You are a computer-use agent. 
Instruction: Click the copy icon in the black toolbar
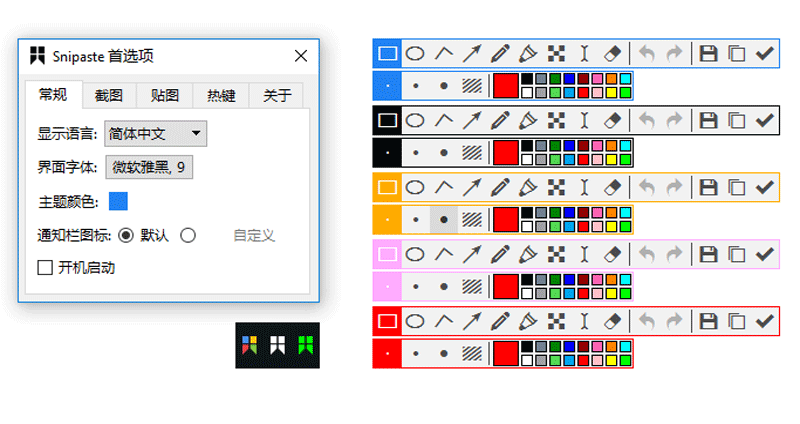click(737, 122)
